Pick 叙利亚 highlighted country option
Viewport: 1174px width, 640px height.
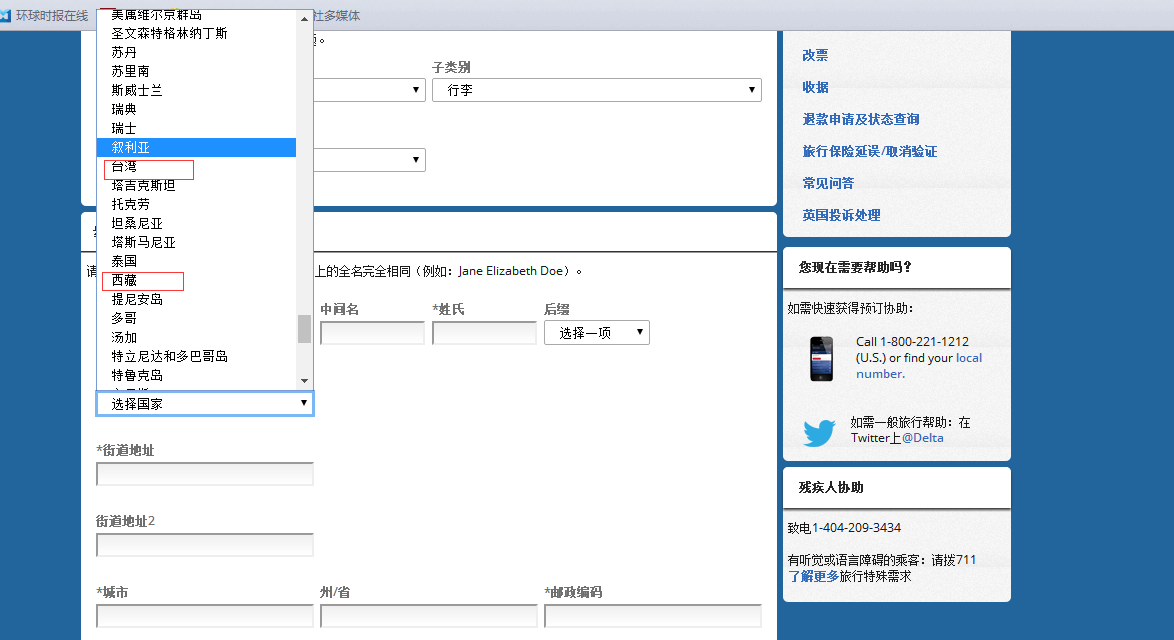131,147
